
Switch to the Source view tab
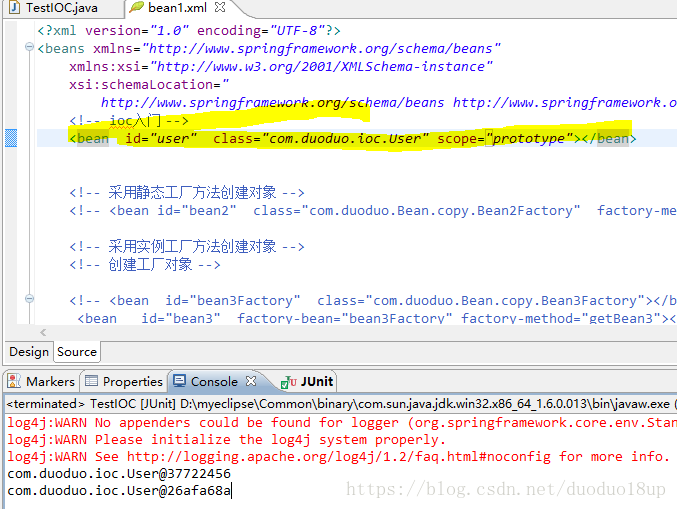tap(77, 352)
